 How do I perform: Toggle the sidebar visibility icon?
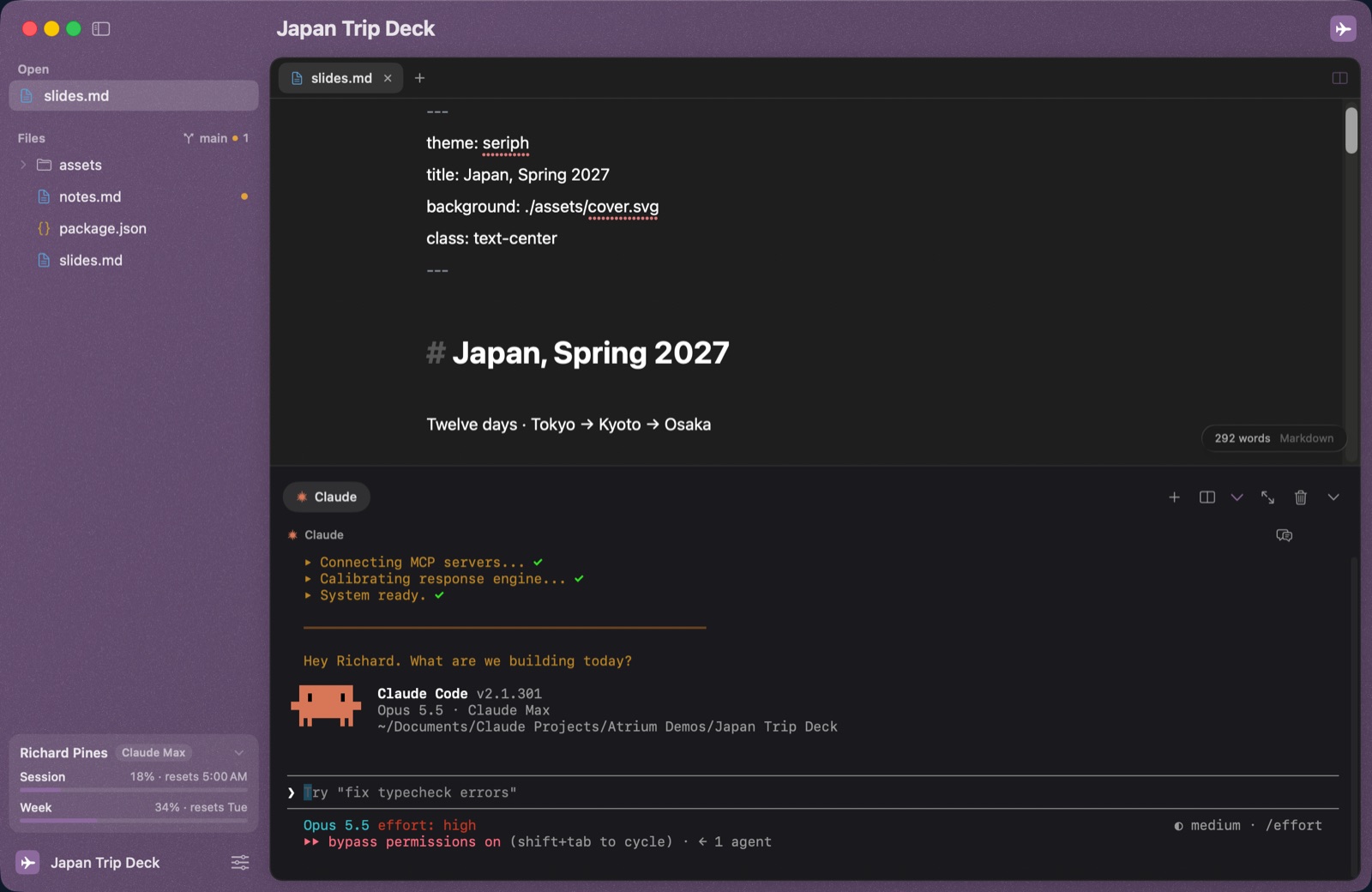[x=101, y=29]
